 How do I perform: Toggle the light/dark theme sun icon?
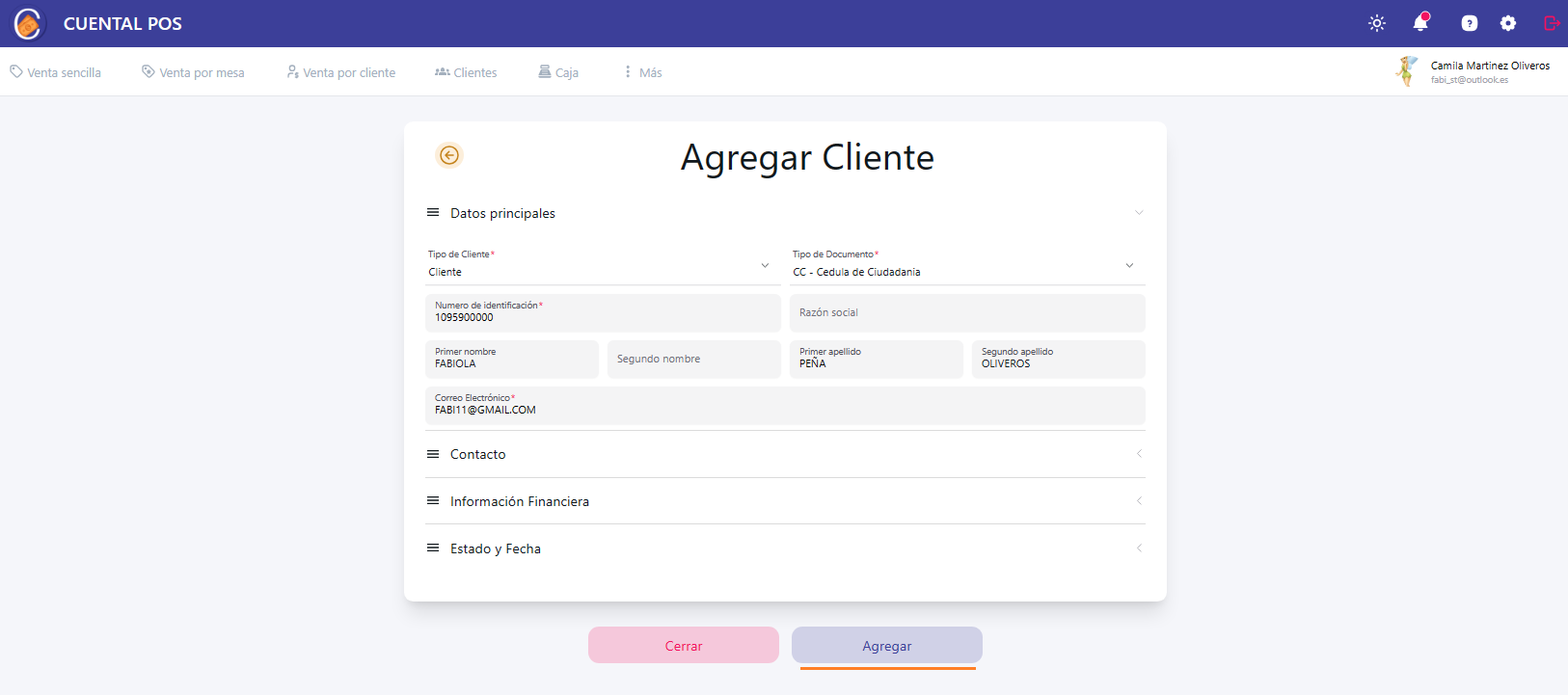pyautogui.click(x=1377, y=23)
